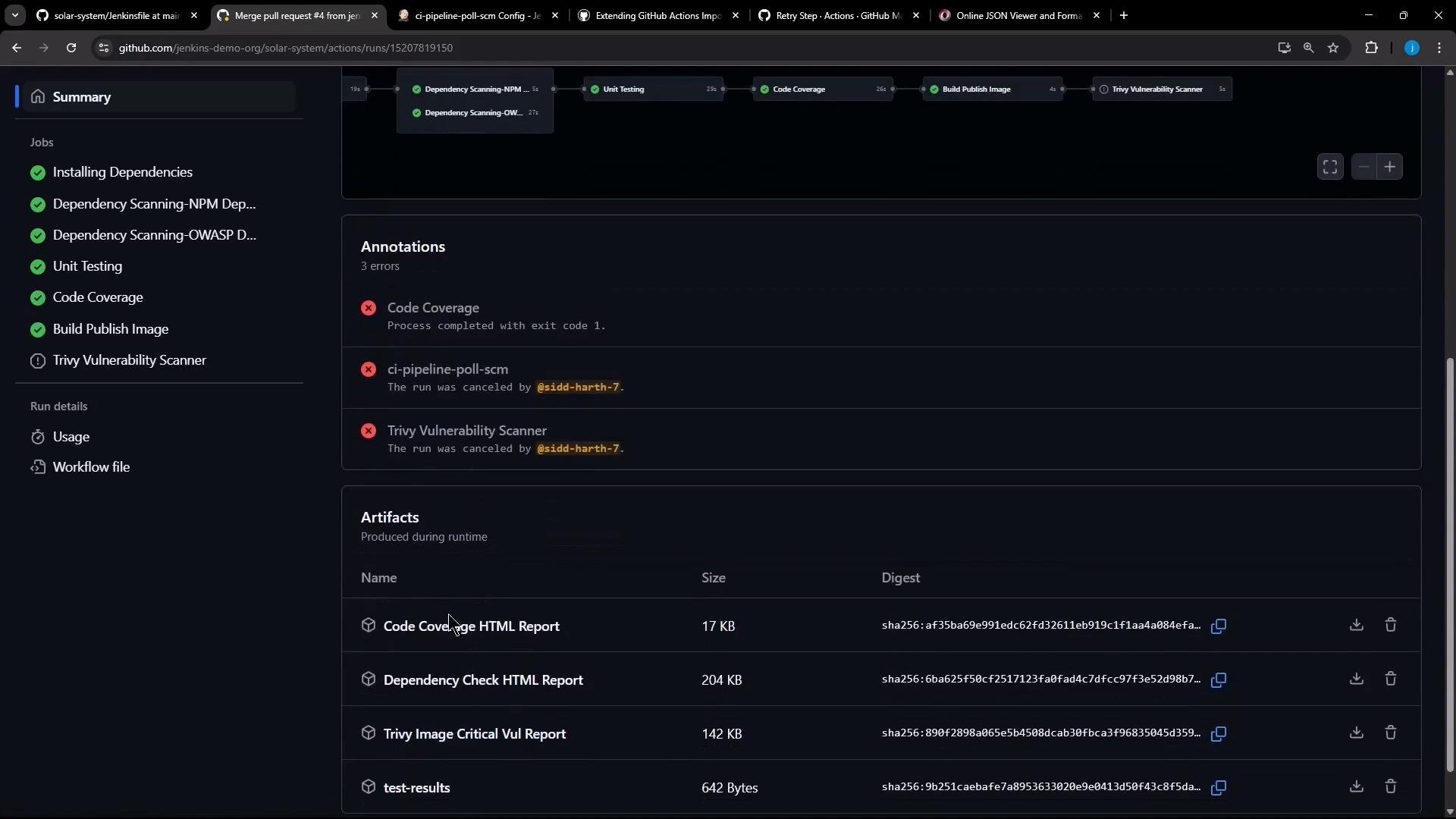
Task: Open test-results artifact link
Action: click(416, 788)
